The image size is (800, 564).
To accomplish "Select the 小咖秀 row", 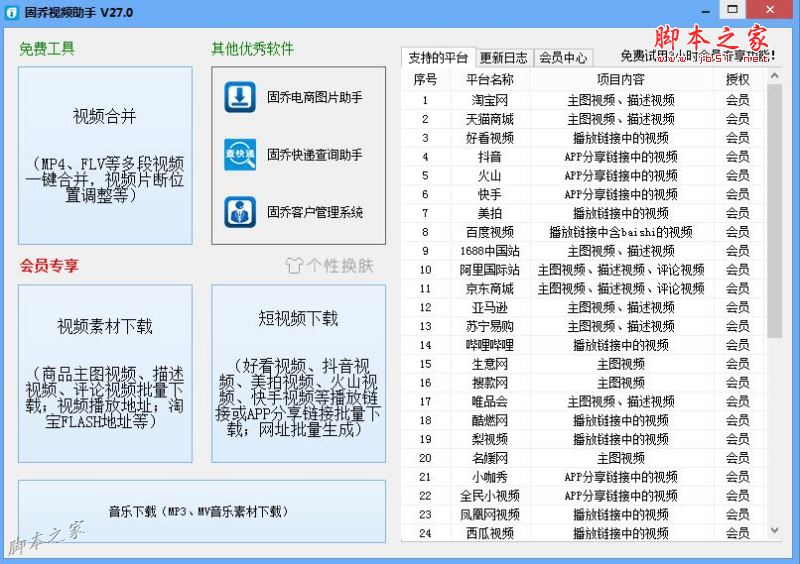I will 583,477.
